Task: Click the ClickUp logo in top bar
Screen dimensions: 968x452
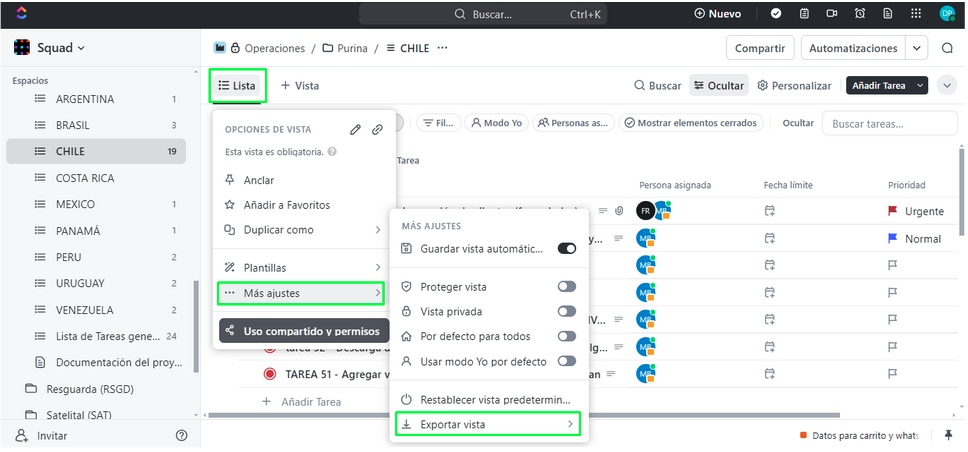Action: [21, 14]
